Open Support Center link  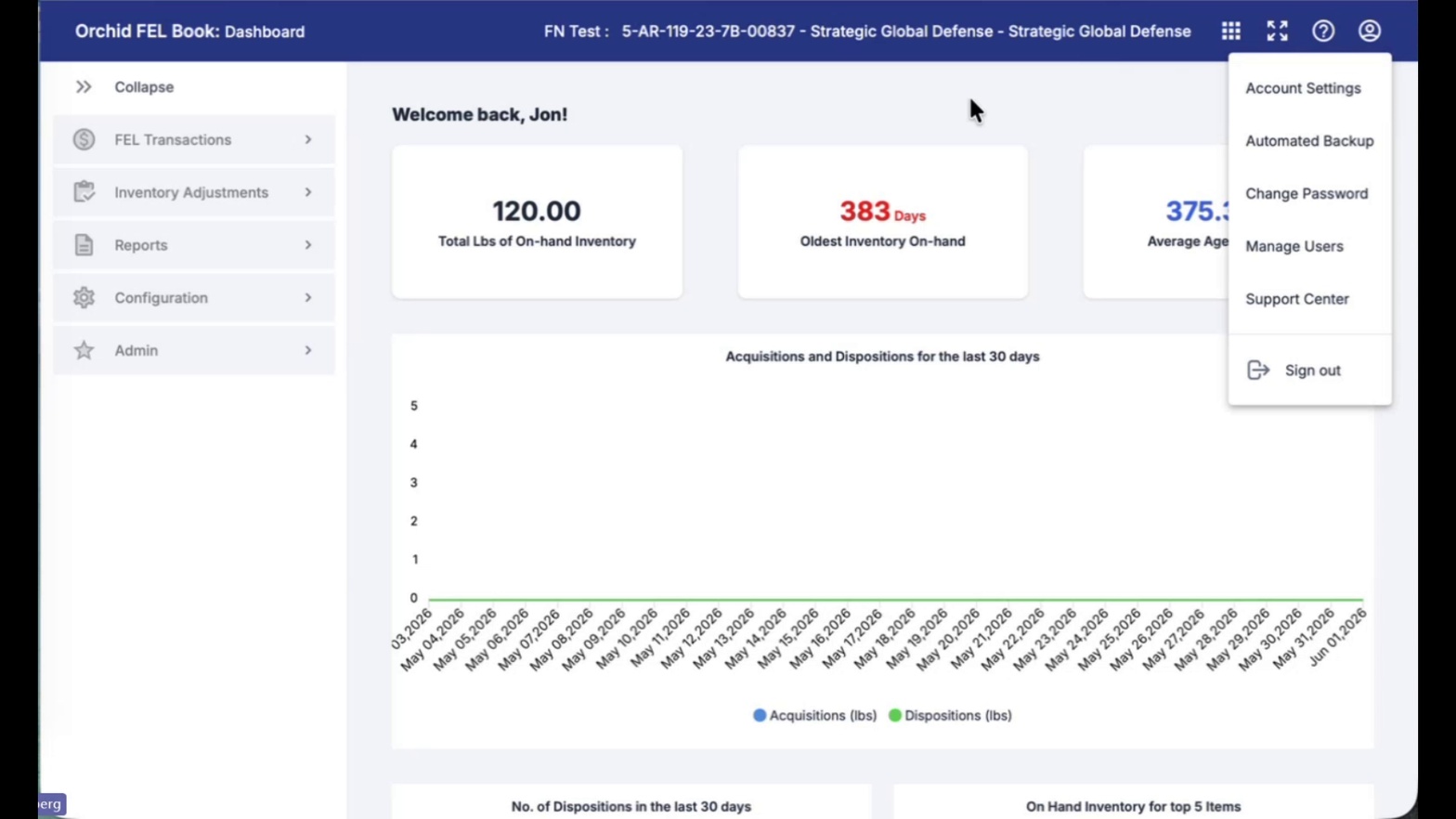coord(1297,299)
